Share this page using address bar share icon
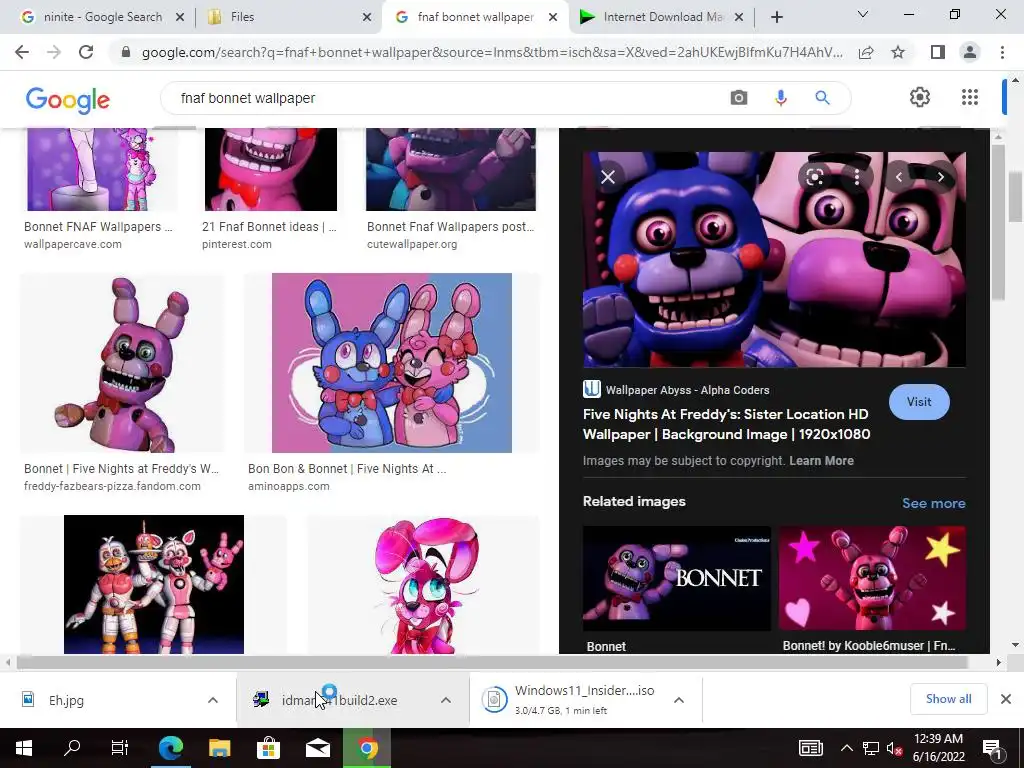Screen dimensions: 1024x768 pyautogui.click(x=866, y=52)
